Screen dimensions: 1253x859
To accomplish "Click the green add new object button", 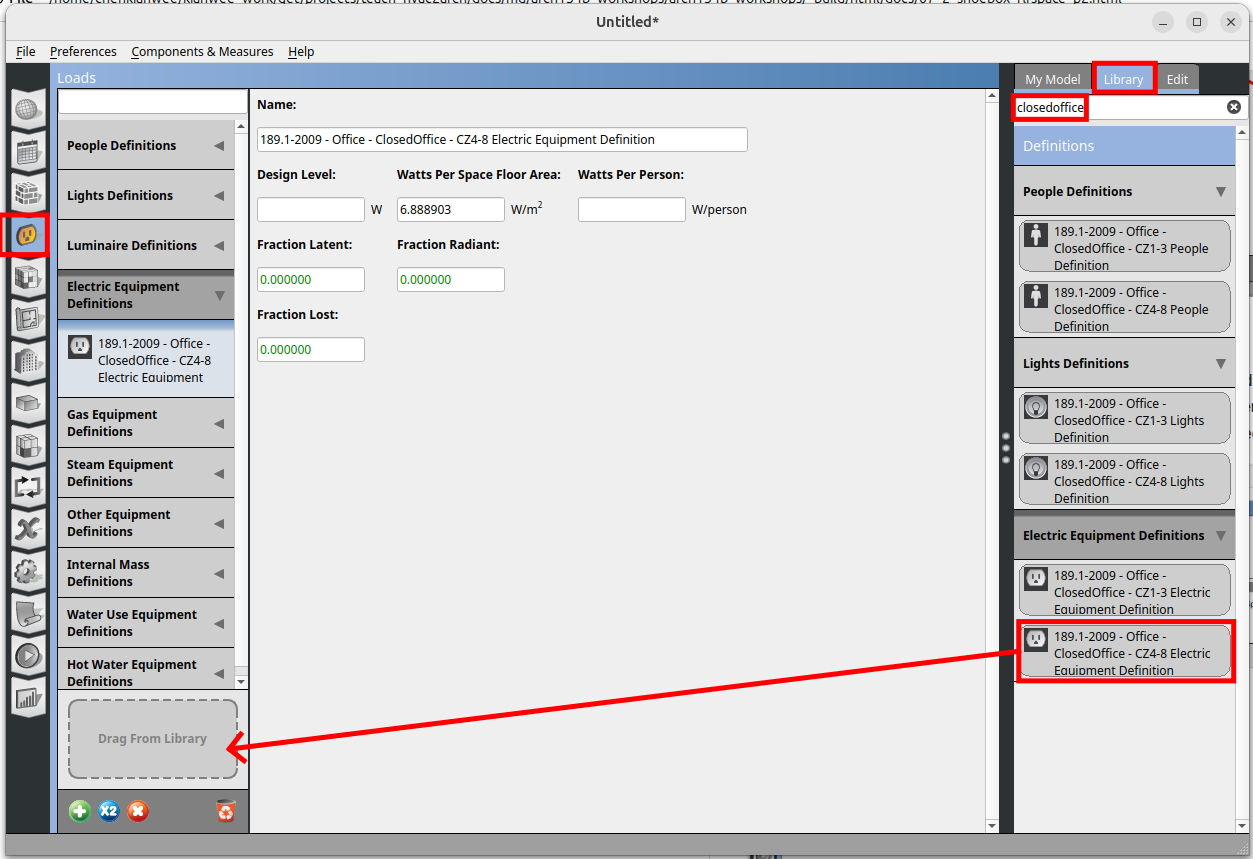I will tap(80, 811).
